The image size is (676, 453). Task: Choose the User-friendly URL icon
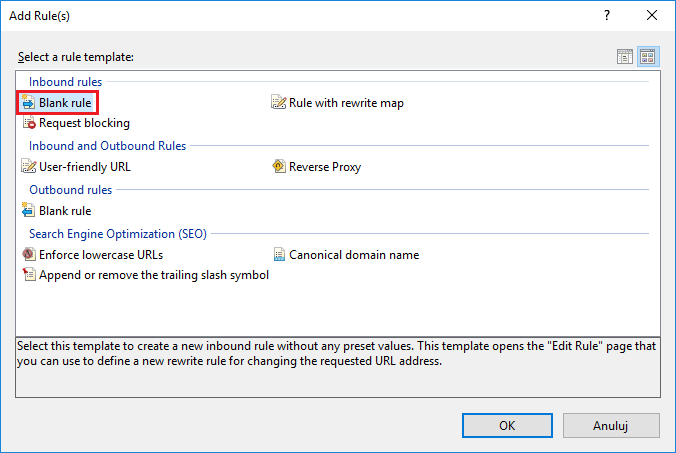point(29,167)
